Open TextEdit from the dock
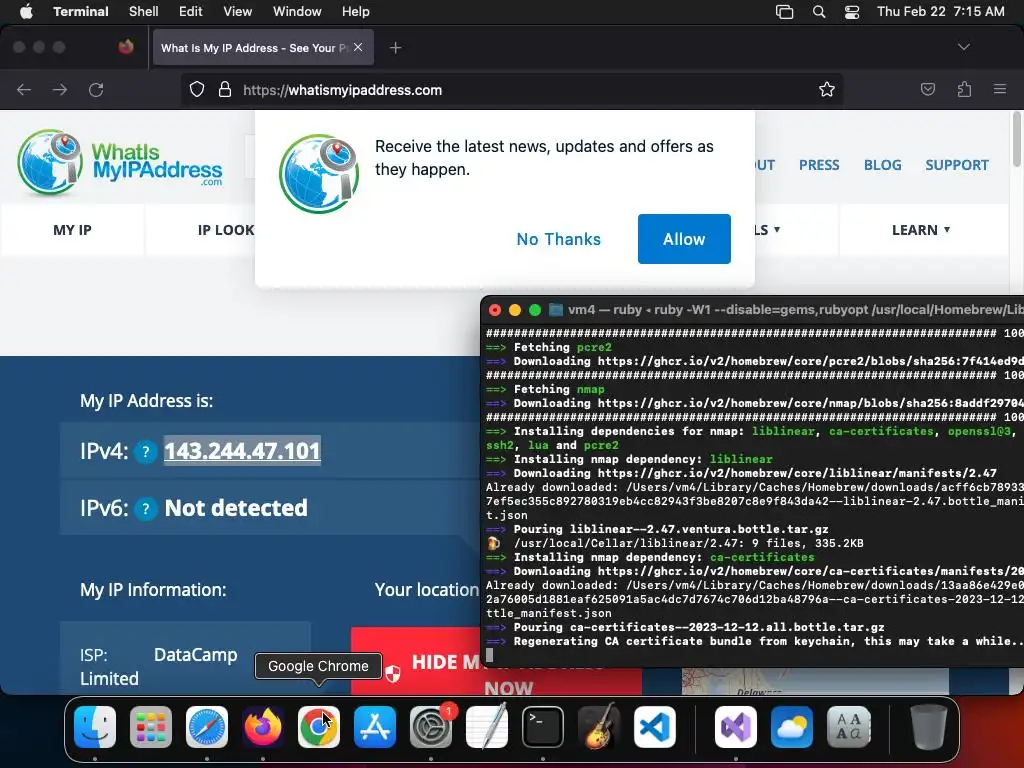Viewport: 1024px width, 768px height. 487,727
